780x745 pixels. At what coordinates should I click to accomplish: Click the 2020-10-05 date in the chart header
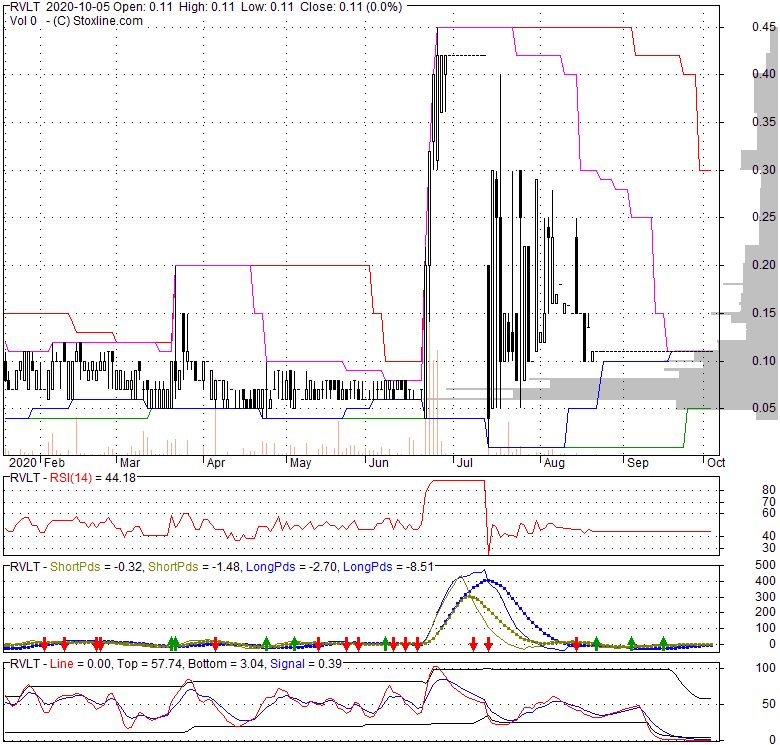coord(78,7)
